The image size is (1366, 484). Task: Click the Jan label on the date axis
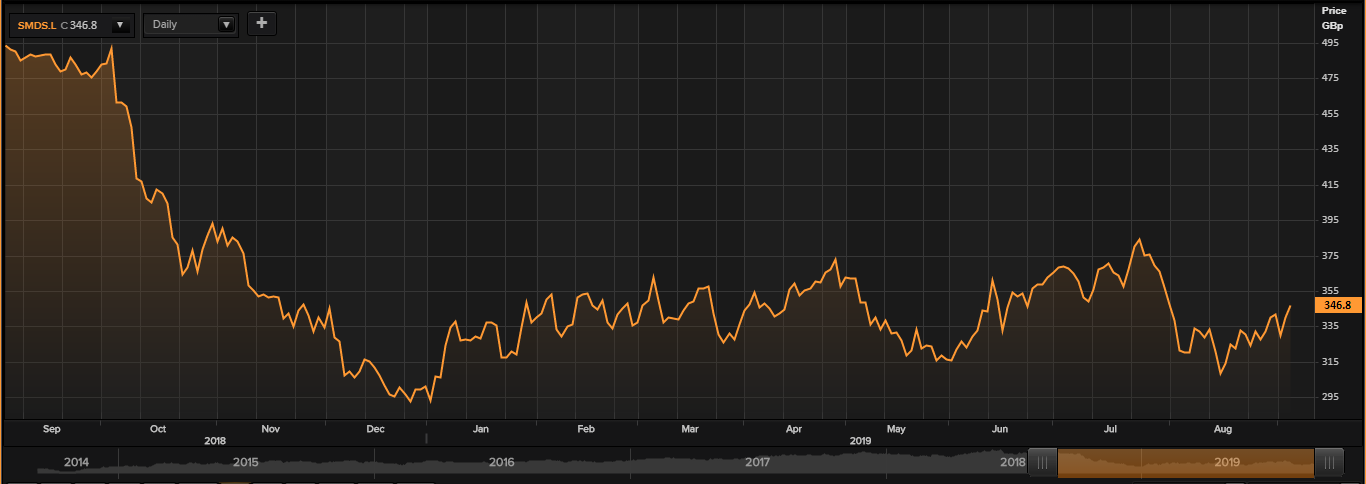click(480, 429)
